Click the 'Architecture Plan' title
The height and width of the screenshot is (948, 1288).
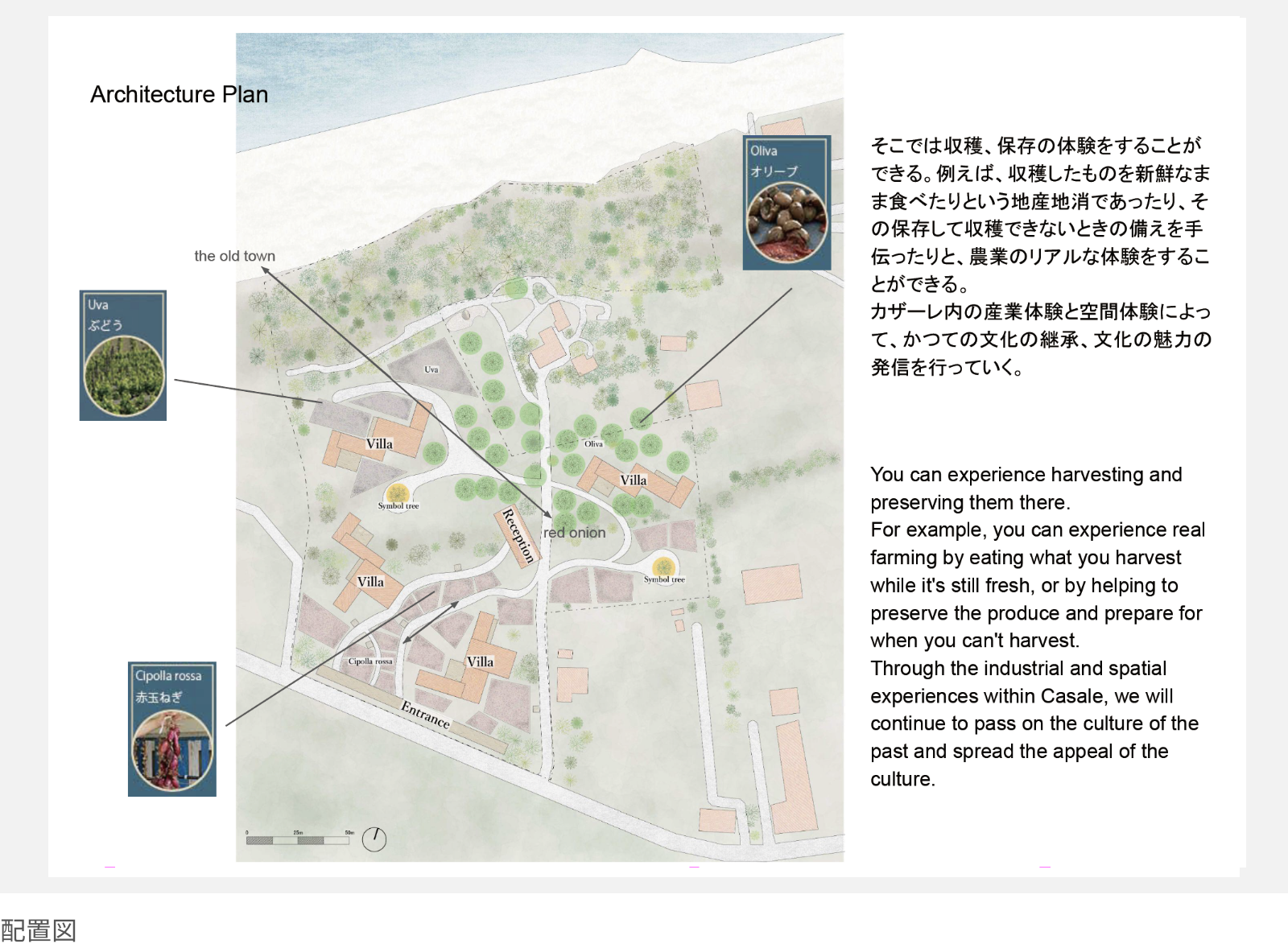[179, 94]
